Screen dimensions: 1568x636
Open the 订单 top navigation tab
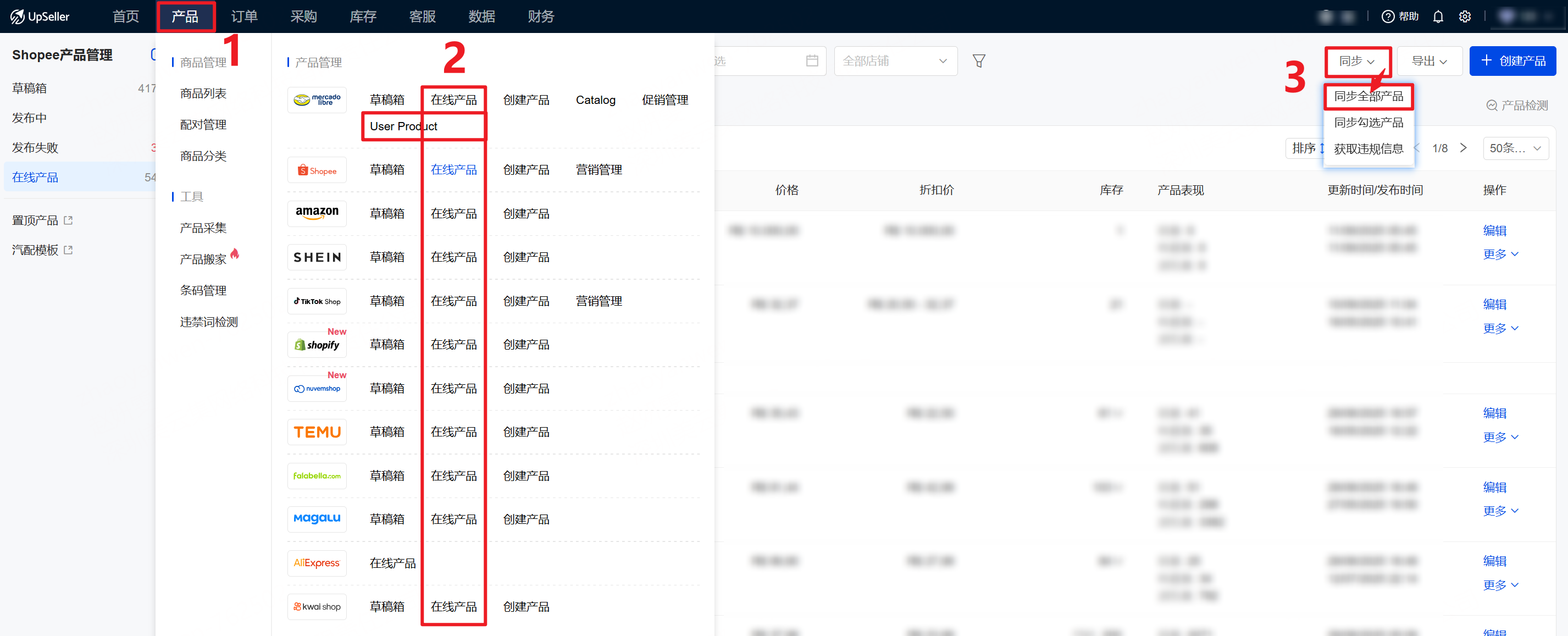click(x=244, y=16)
